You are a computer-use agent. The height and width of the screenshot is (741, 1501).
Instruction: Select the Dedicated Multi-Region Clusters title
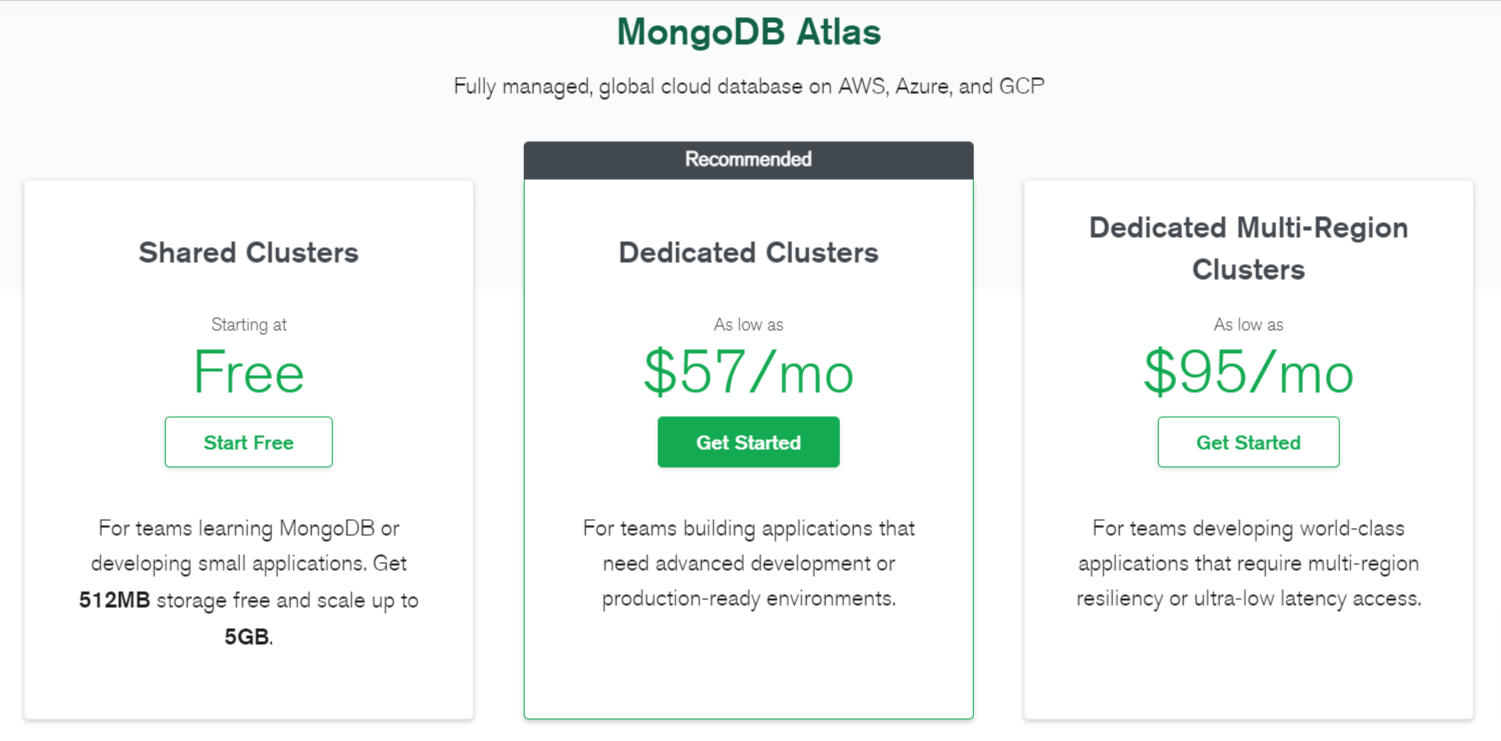click(1249, 248)
